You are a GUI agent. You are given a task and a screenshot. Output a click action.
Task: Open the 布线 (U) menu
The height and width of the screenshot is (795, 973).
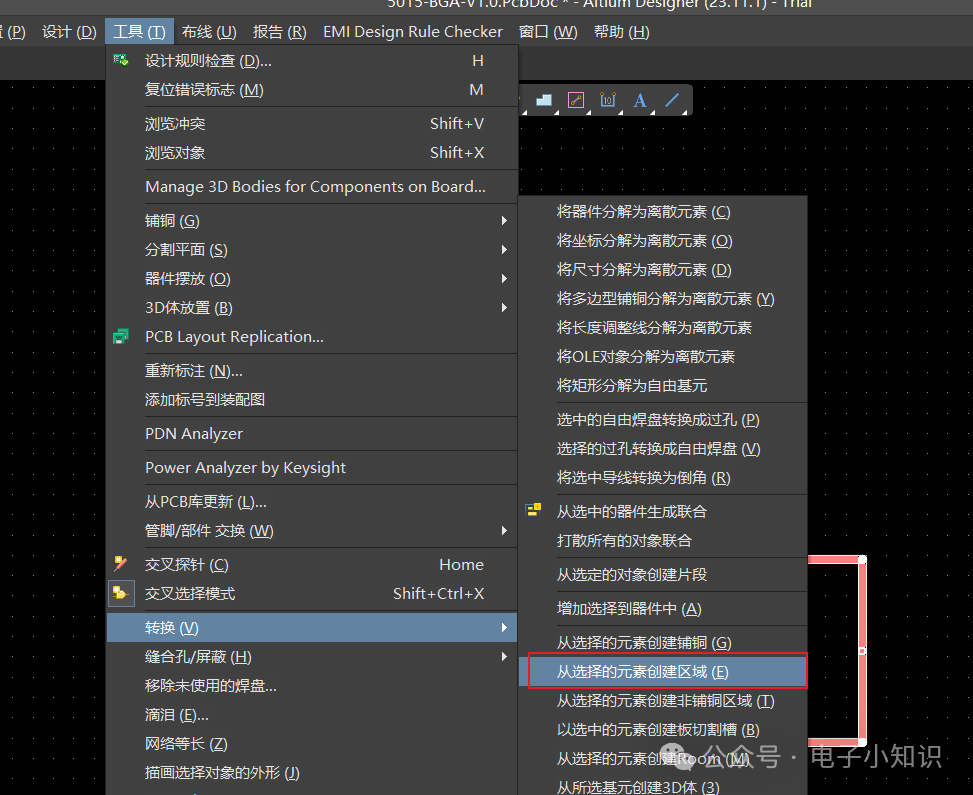pyautogui.click(x=209, y=32)
